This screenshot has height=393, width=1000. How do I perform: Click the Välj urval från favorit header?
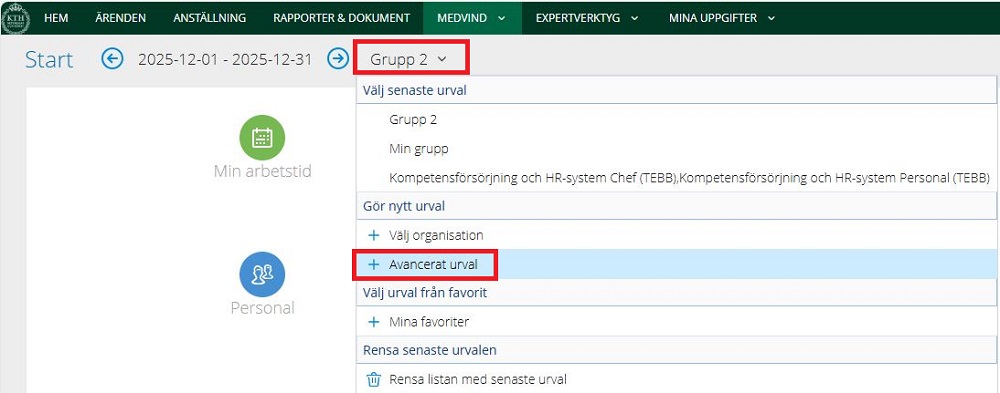pyautogui.click(x=676, y=293)
